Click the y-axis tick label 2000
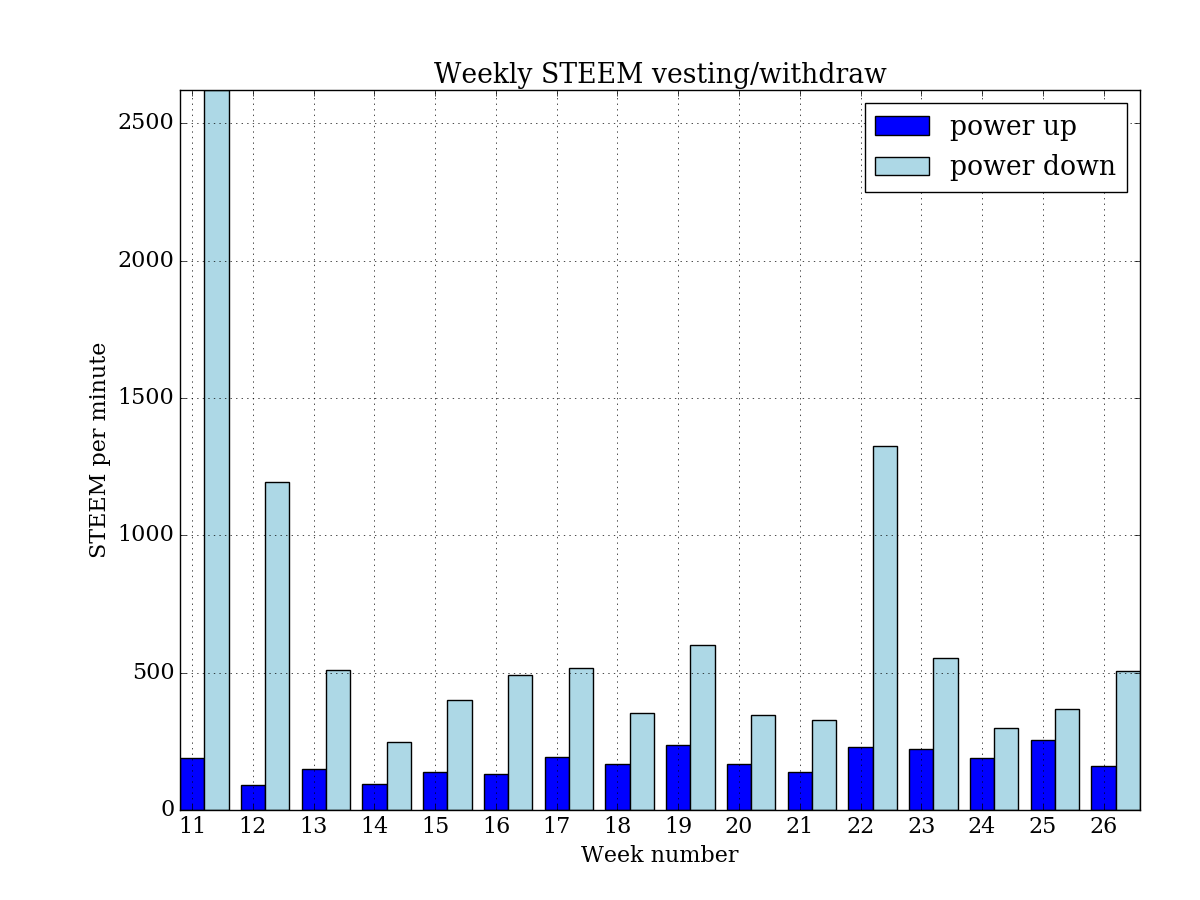 (x=146, y=261)
